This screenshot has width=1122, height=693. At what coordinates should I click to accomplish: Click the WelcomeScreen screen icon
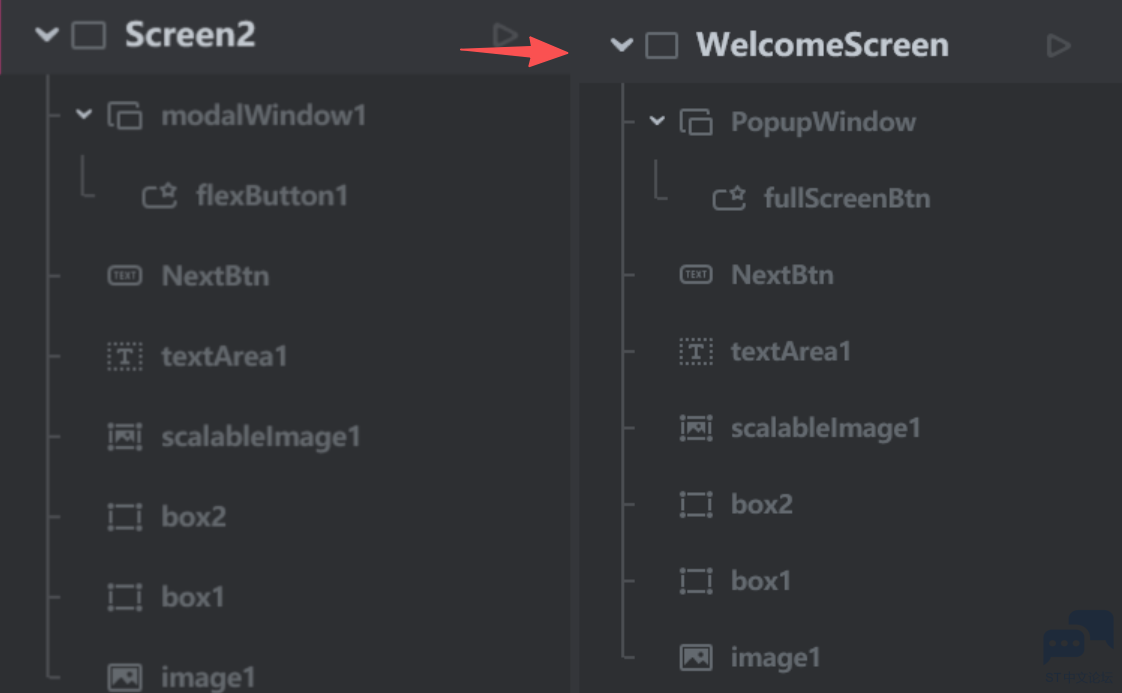point(661,46)
